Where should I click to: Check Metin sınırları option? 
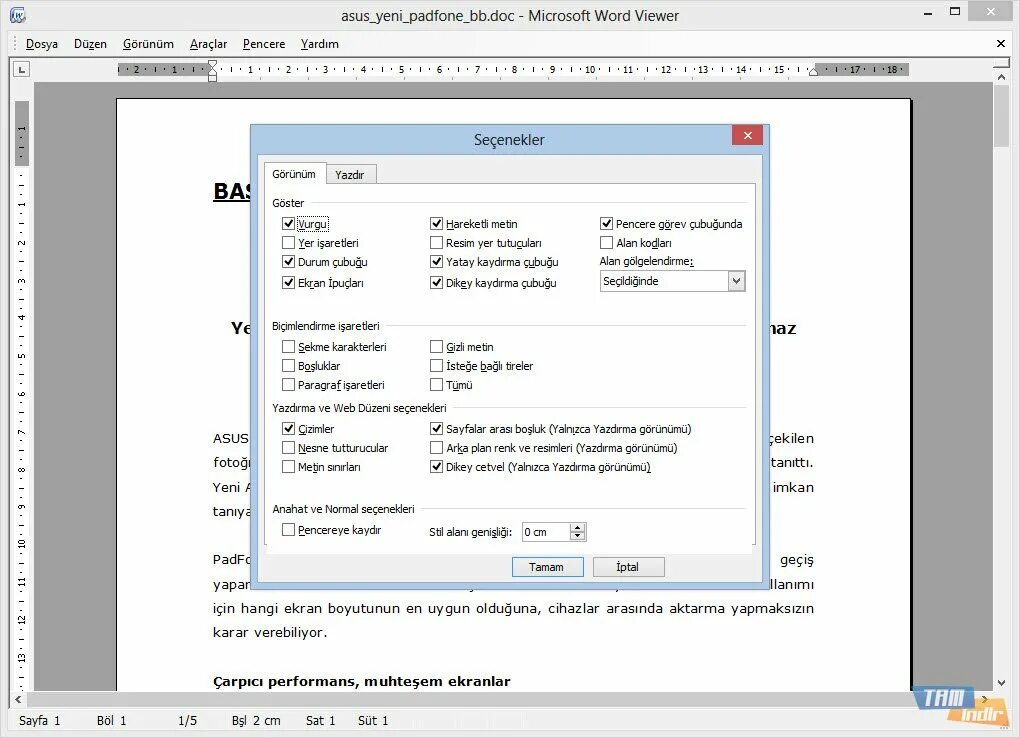click(x=288, y=467)
